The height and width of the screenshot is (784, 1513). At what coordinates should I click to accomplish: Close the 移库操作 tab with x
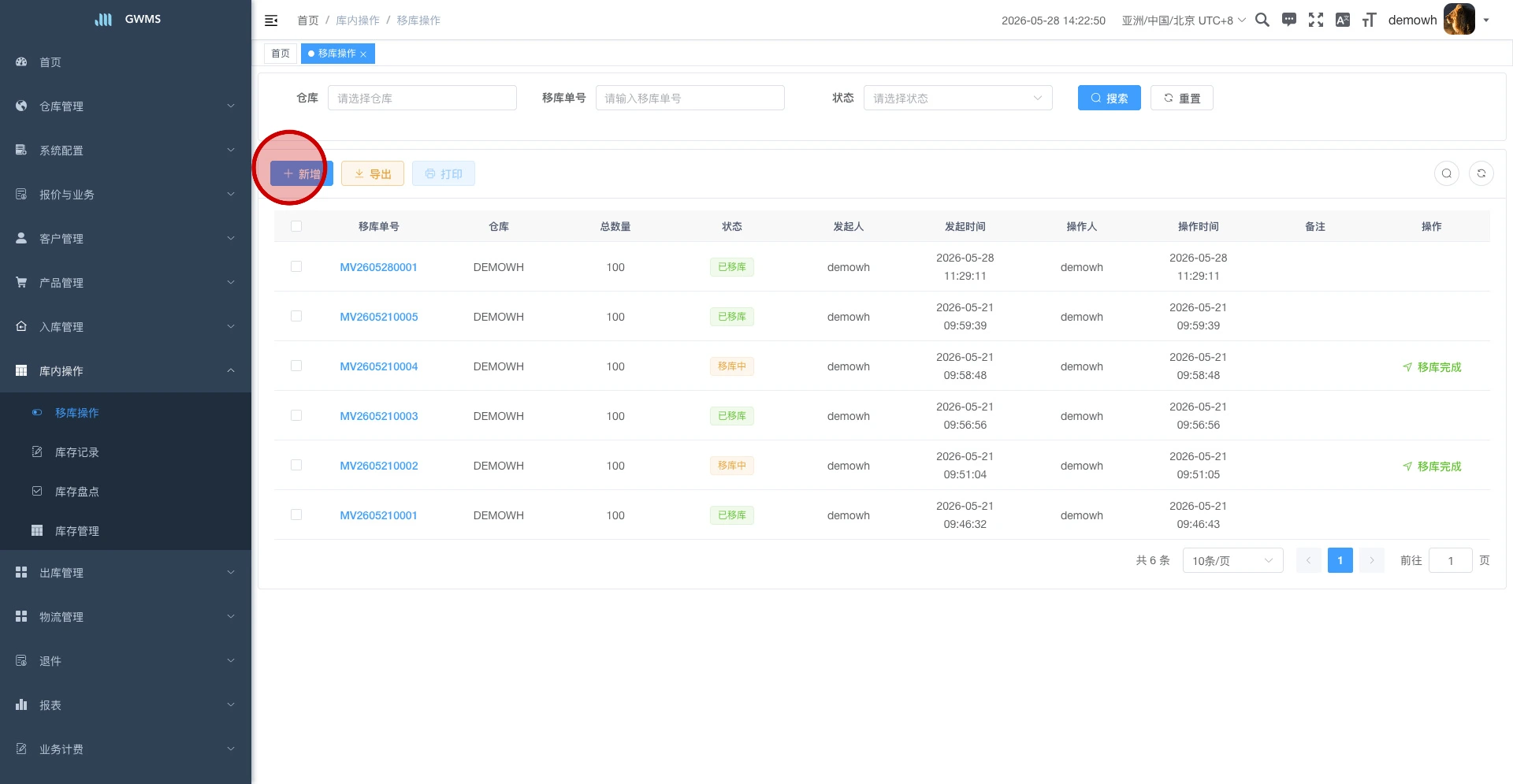coord(363,54)
